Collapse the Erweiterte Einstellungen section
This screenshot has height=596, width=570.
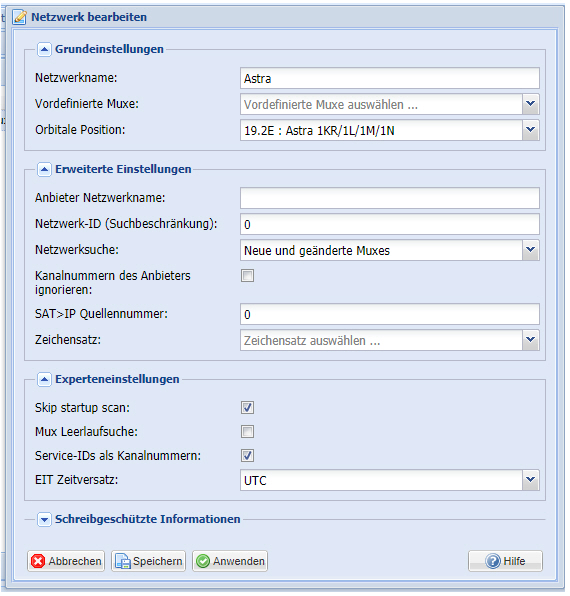click(44, 170)
